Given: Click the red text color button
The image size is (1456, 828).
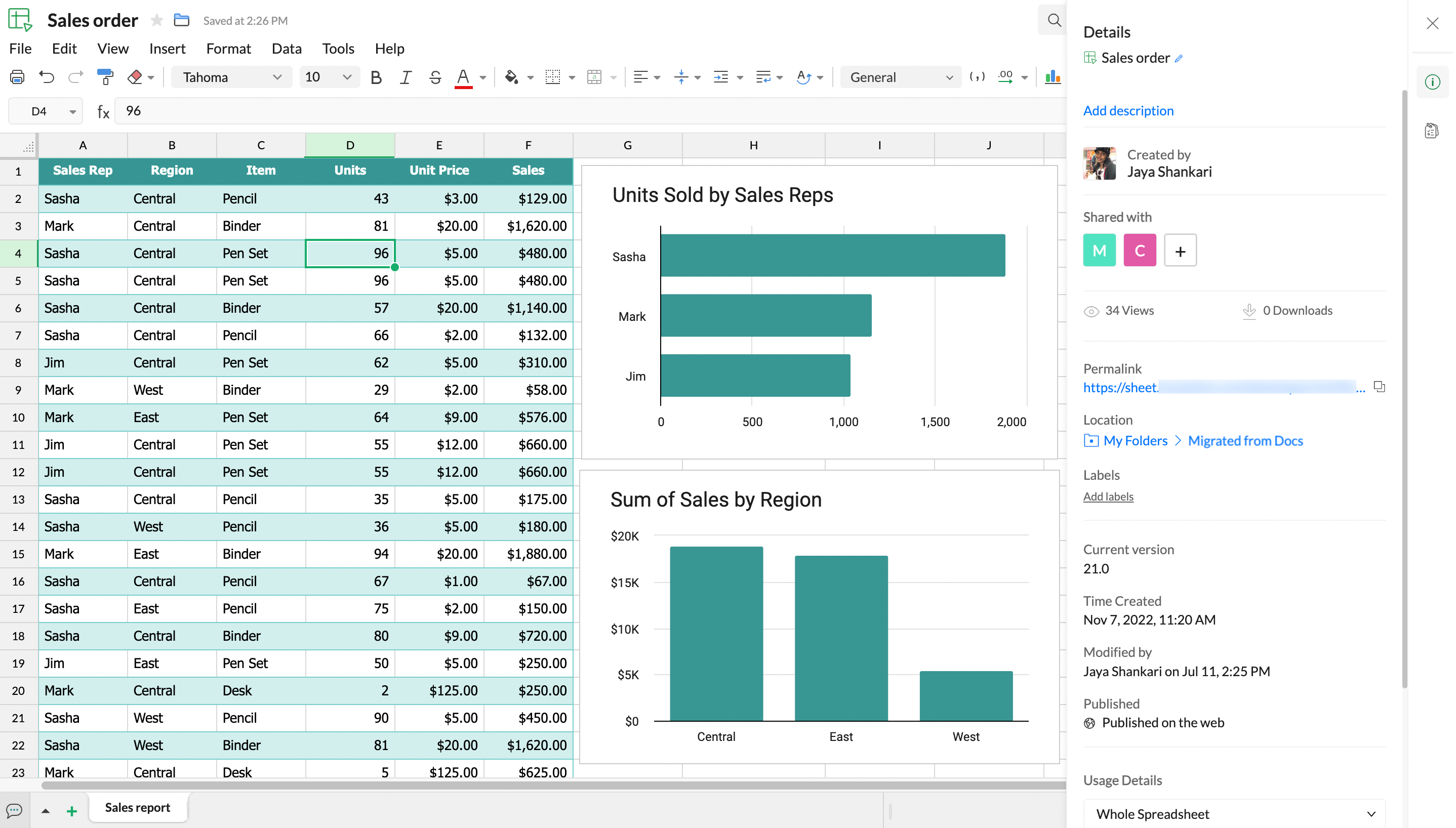Looking at the screenshot, I should pos(464,77).
